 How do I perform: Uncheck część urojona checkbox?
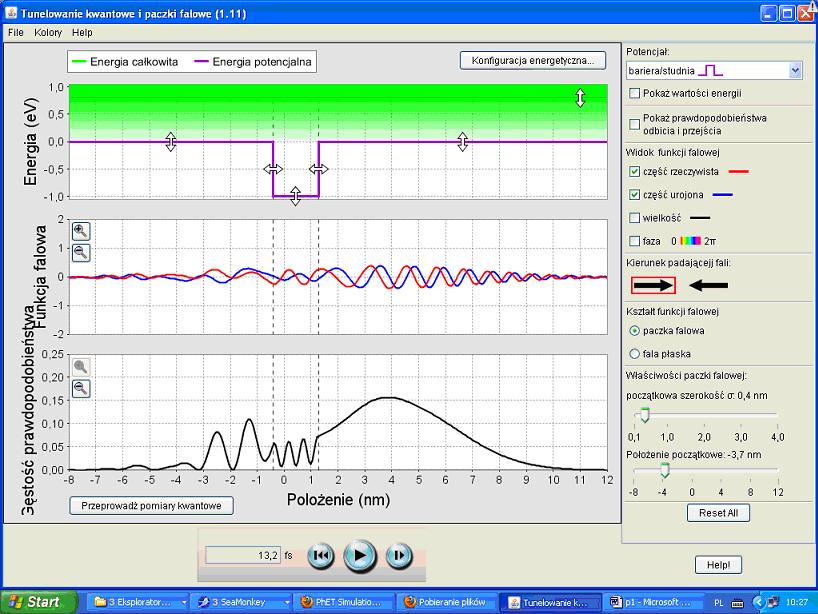634,195
